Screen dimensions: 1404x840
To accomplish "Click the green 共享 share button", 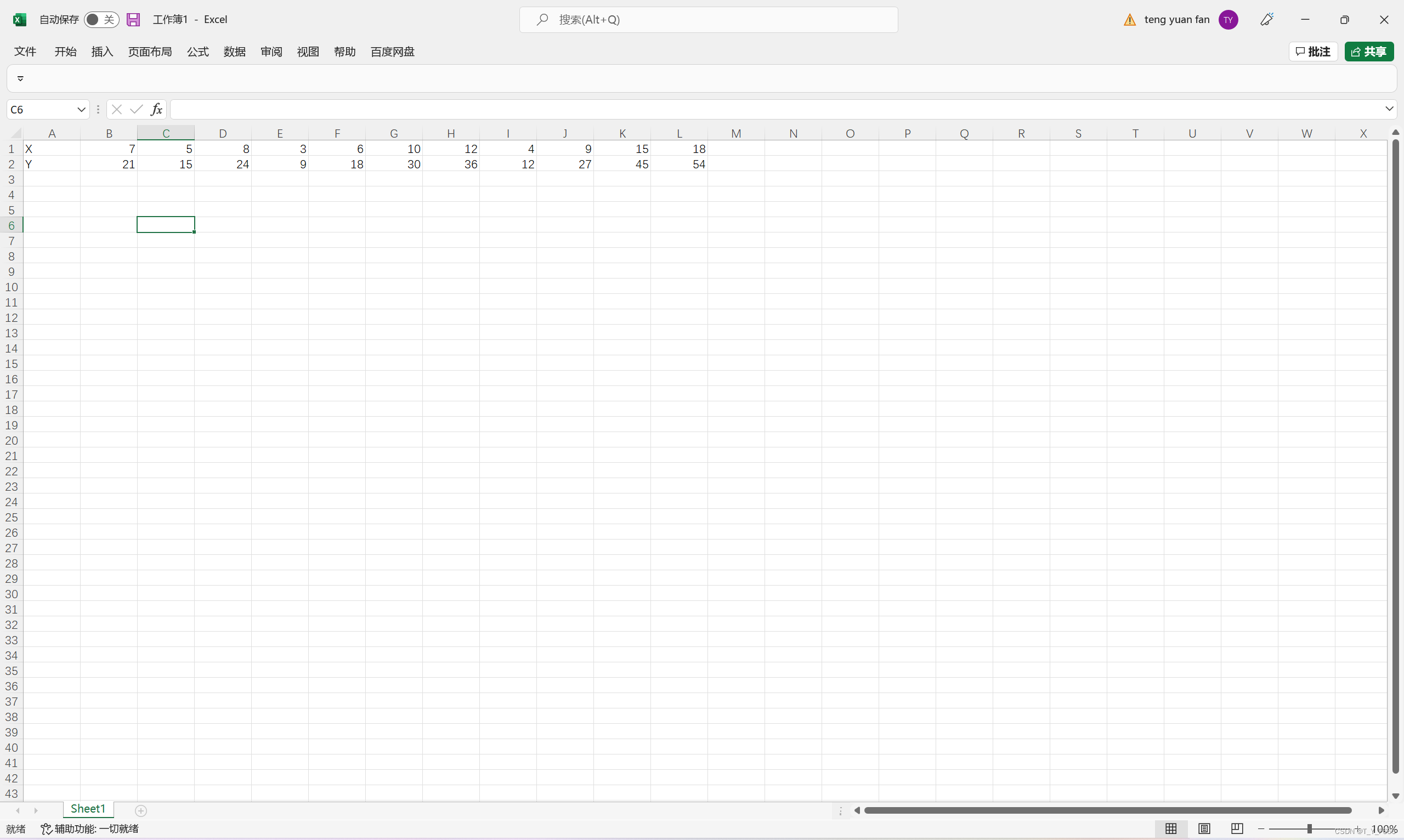I will pos(1369,52).
